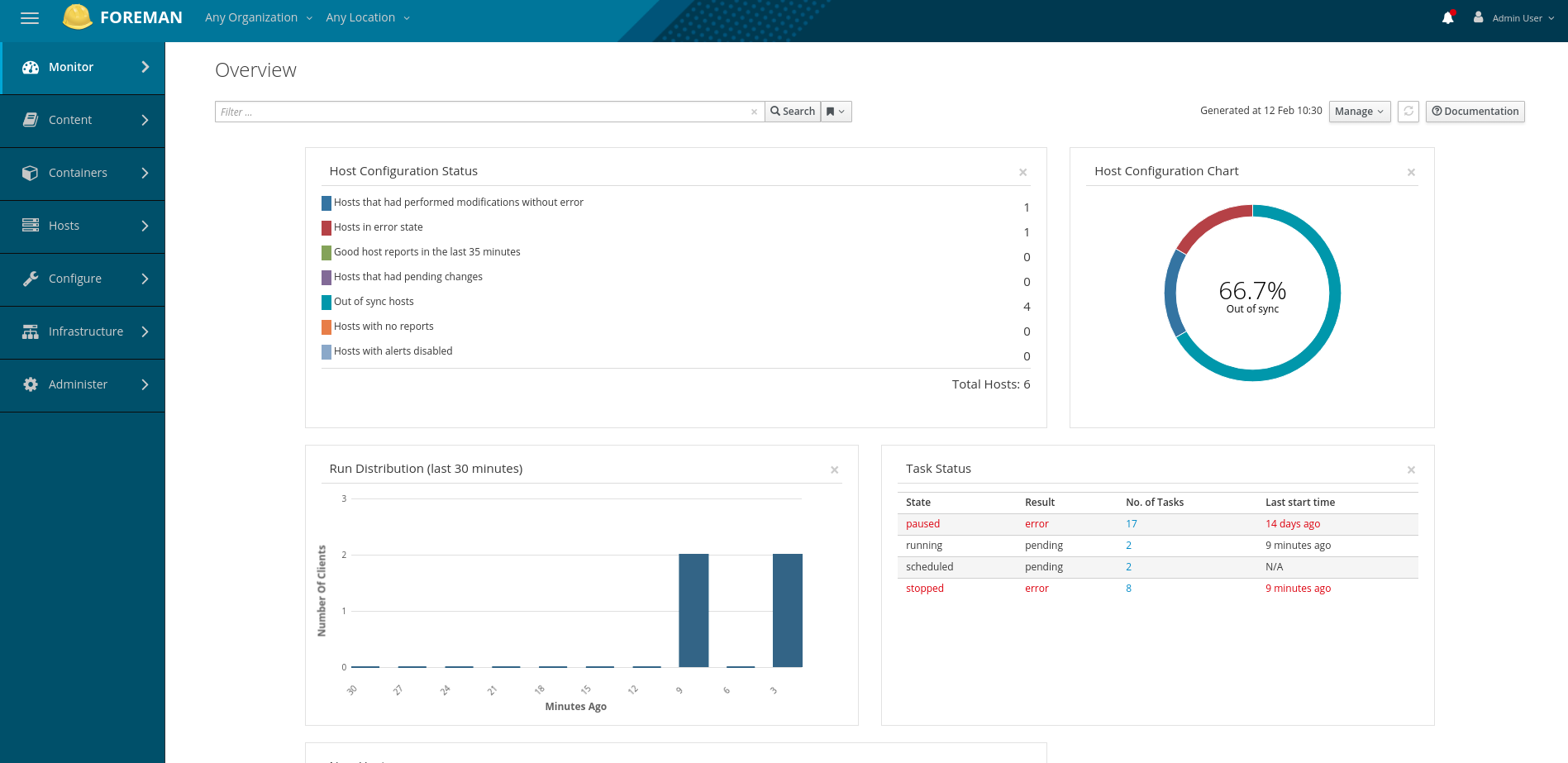Expand the Any Organization dropdown

[x=258, y=18]
